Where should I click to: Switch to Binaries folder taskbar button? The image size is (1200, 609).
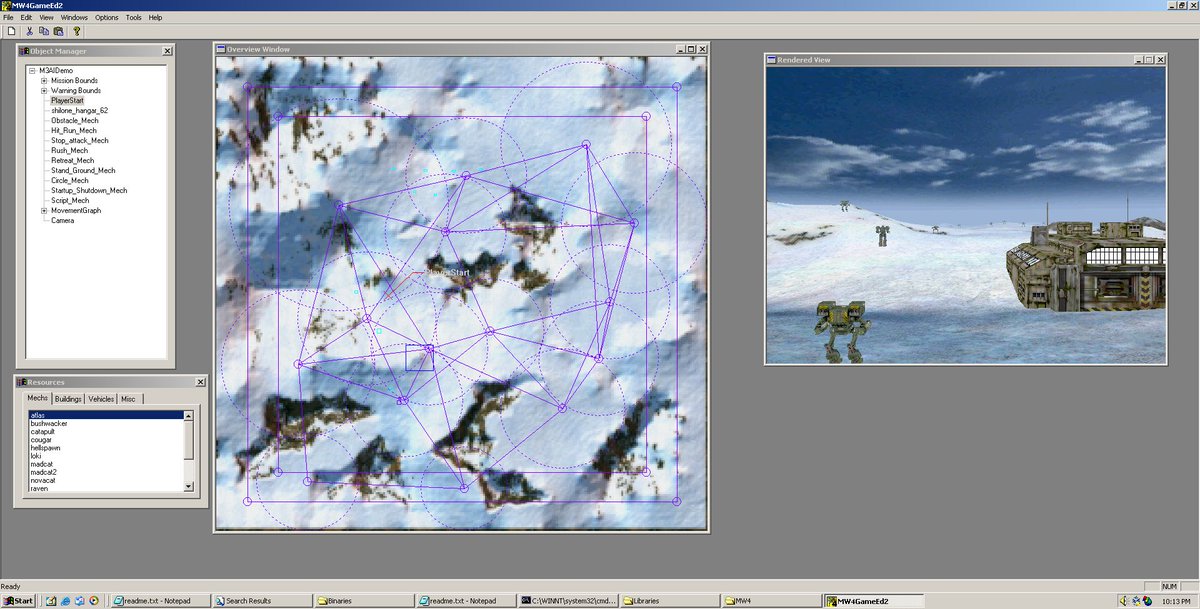click(364, 600)
